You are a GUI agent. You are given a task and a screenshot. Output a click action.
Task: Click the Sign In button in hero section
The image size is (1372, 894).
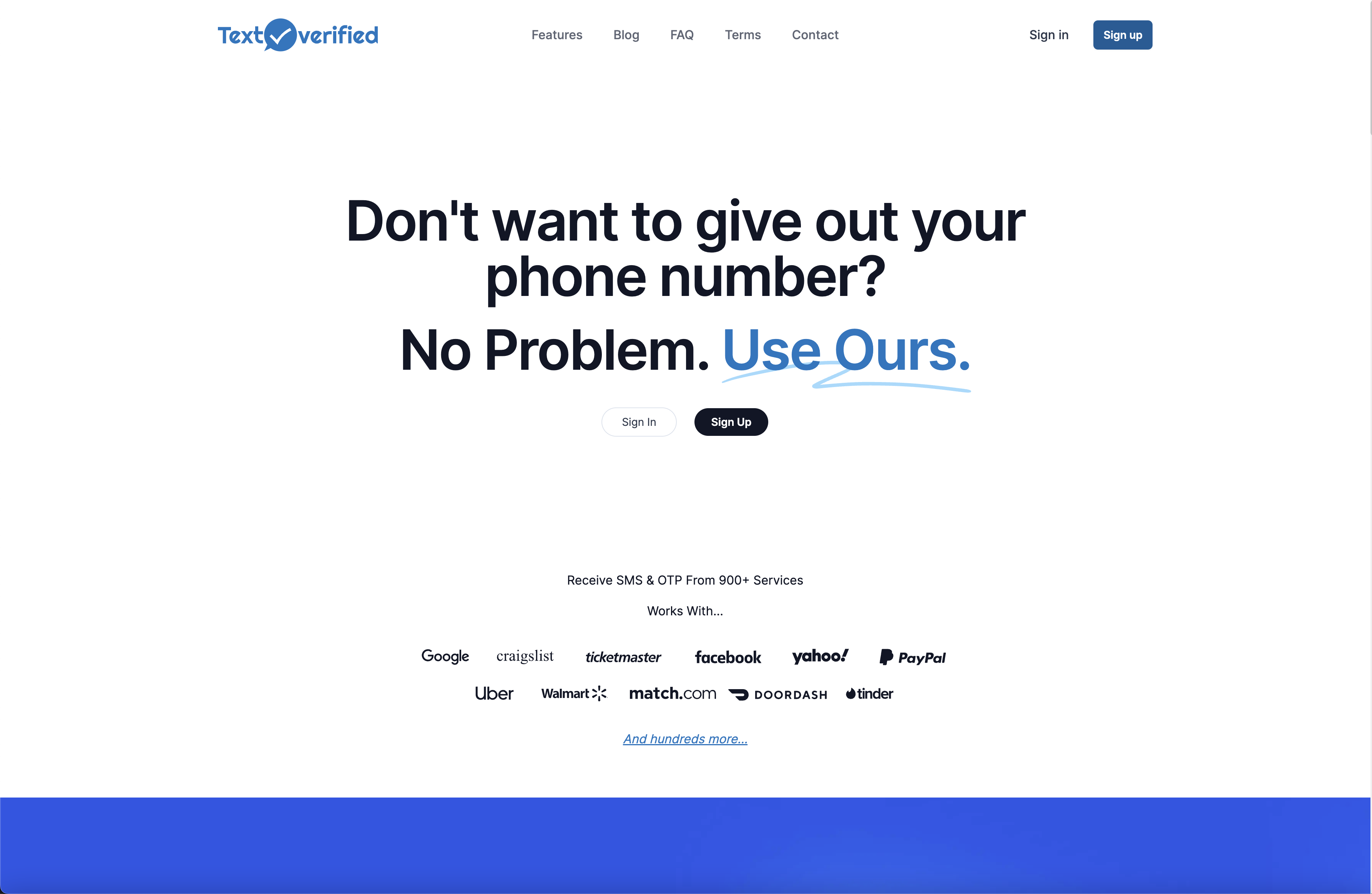point(638,421)
